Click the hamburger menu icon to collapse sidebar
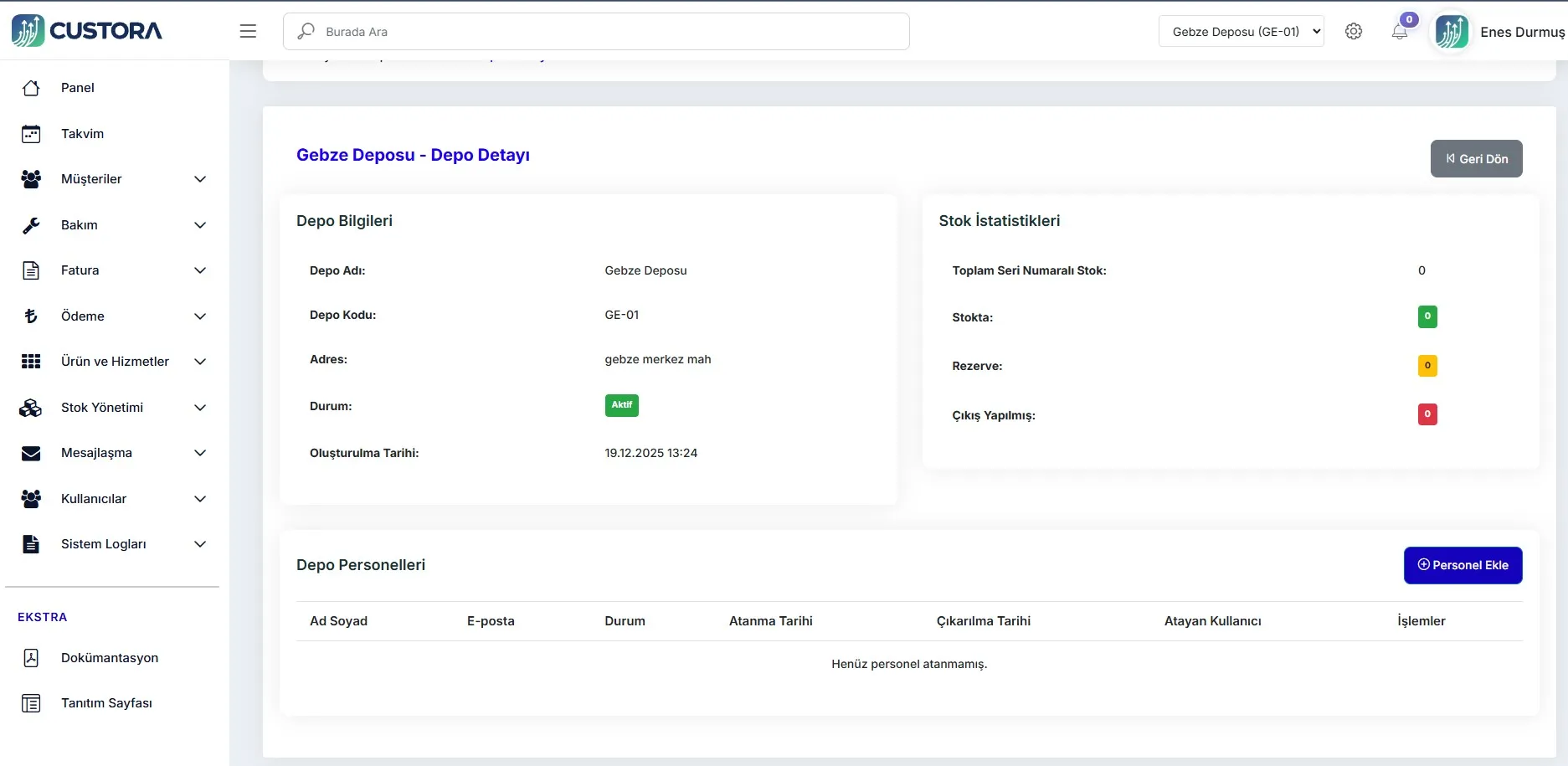 pos(248,31)
